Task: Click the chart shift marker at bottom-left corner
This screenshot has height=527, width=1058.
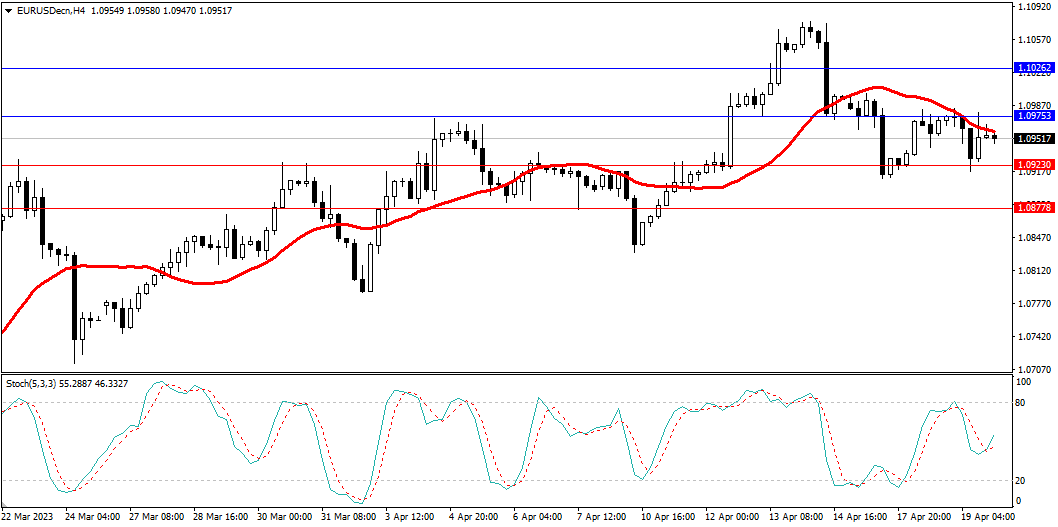Action: [x=5, y=505]
